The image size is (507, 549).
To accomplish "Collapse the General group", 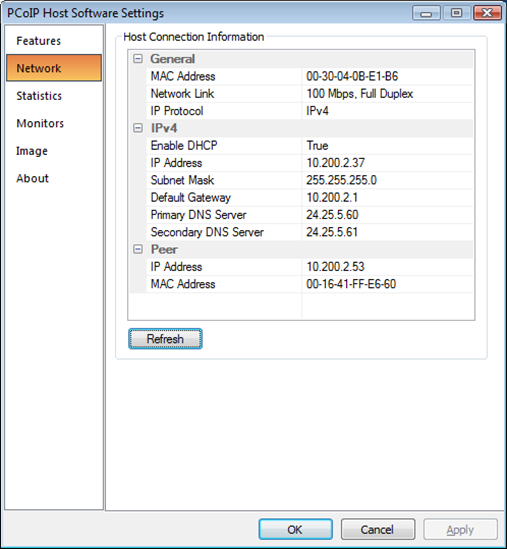I will pos(138,58).
